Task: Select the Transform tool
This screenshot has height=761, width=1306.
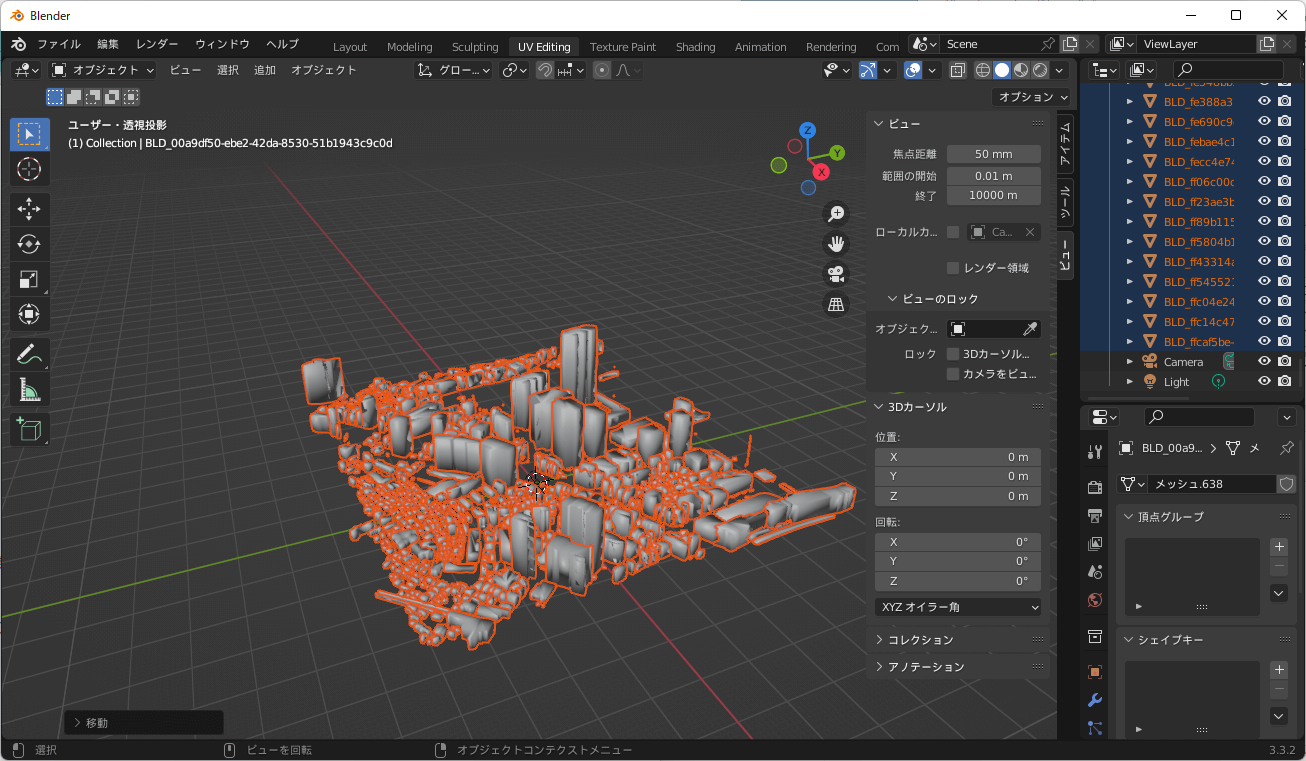Action: click(x=29, y=314)
